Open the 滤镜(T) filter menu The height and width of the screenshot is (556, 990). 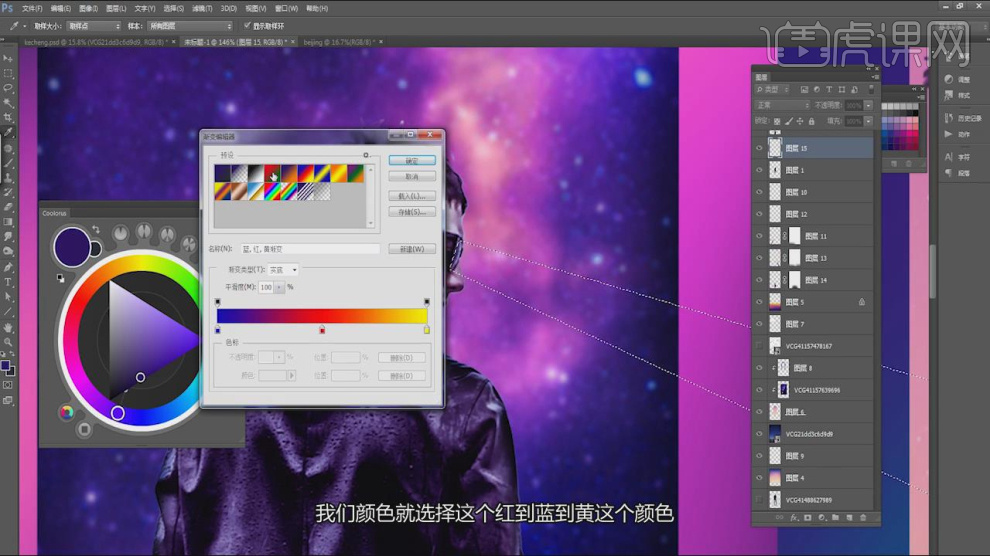(208, 7)
